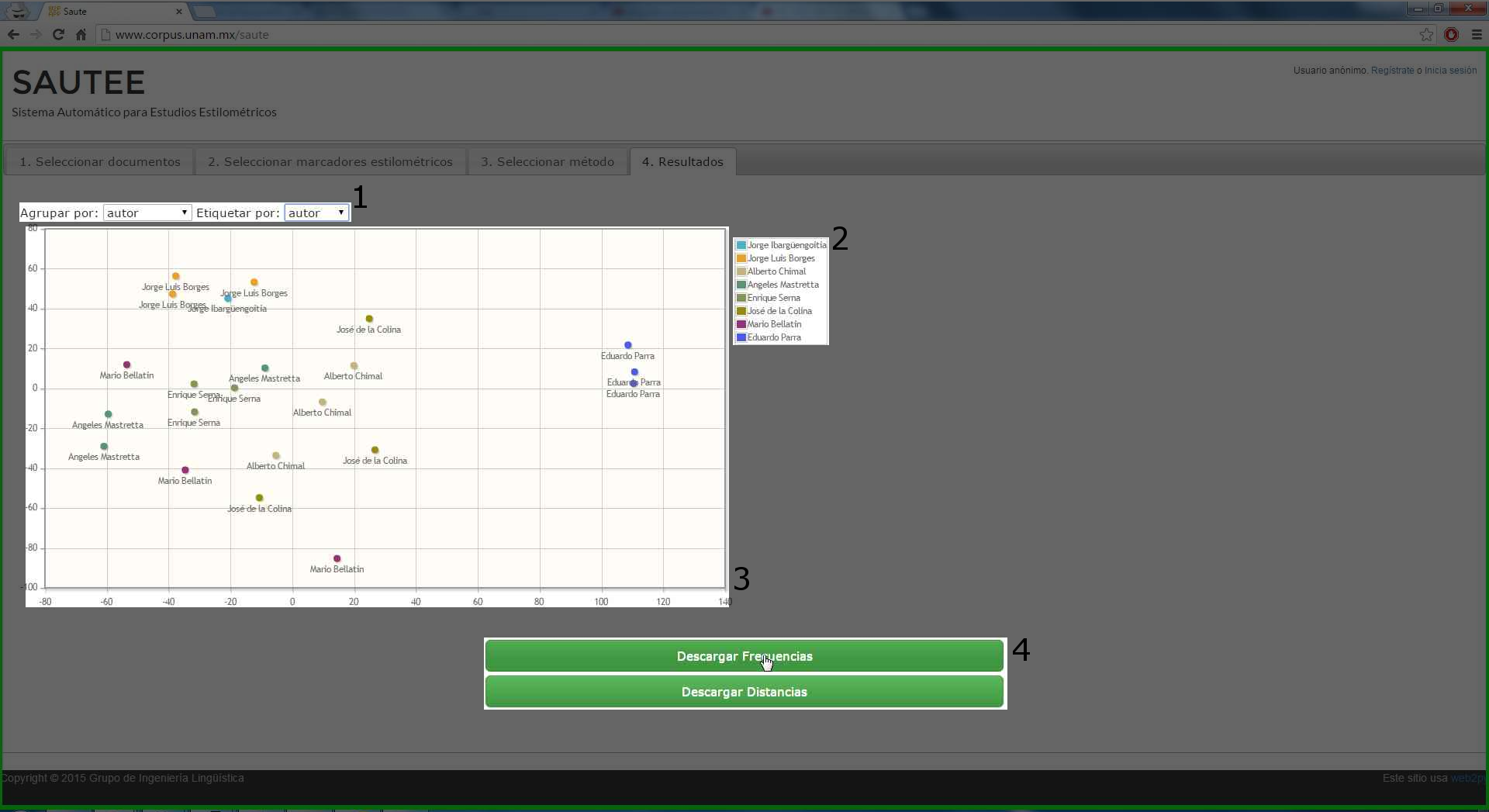Click the Alberto Chimal point near -35
The width and height of the screenshot is (1489, 812).
(275, 455)
